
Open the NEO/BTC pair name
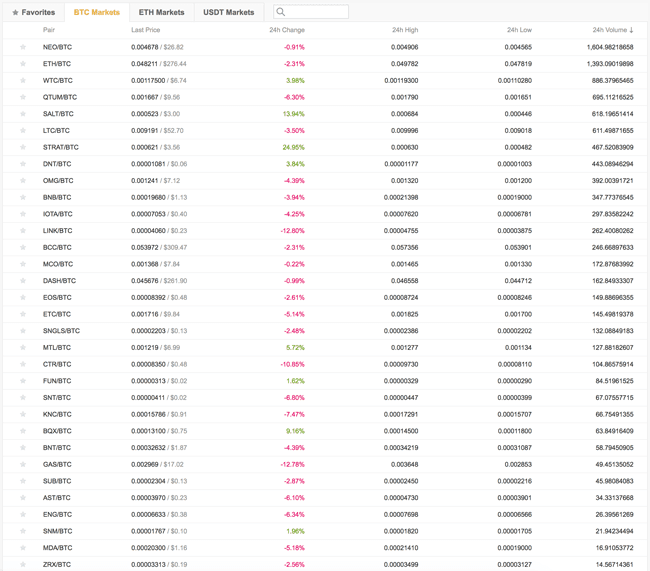[57, 47]
